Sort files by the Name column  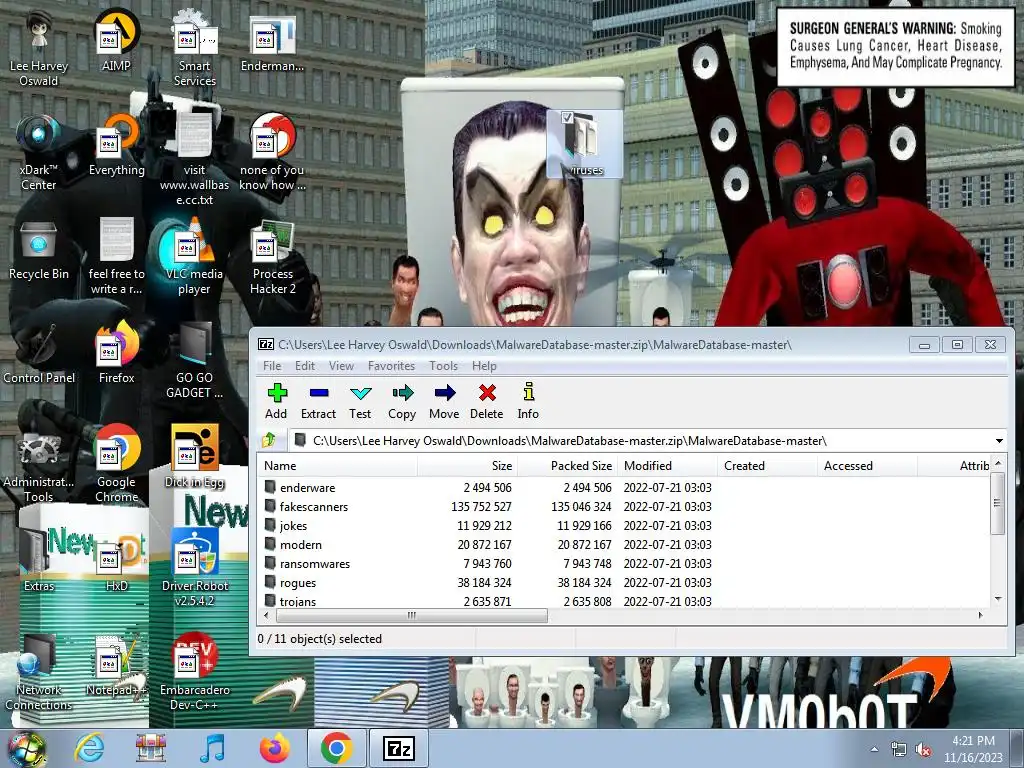point(338,466)
